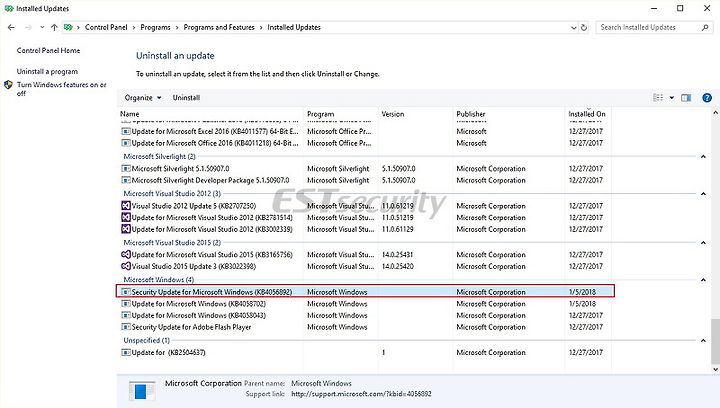Select Security Update for Adobe Flash Player

point(191,327)
